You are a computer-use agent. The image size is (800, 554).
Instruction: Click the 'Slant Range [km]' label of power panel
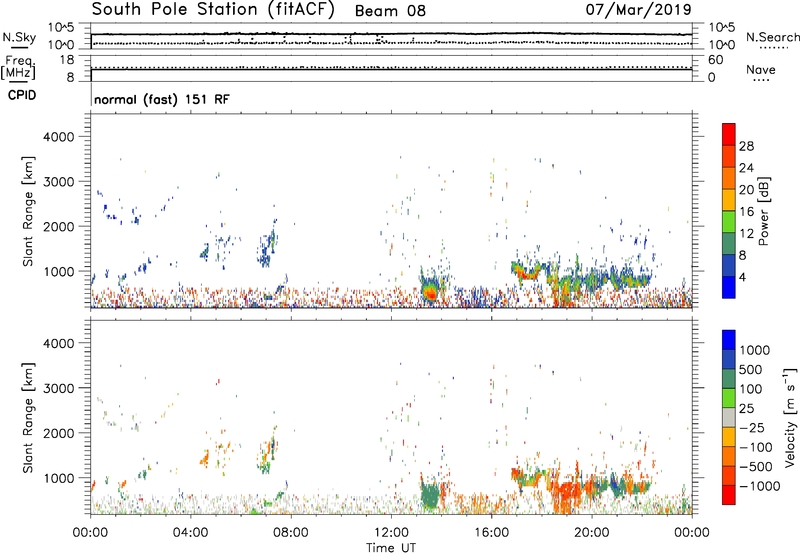point(28,211)
